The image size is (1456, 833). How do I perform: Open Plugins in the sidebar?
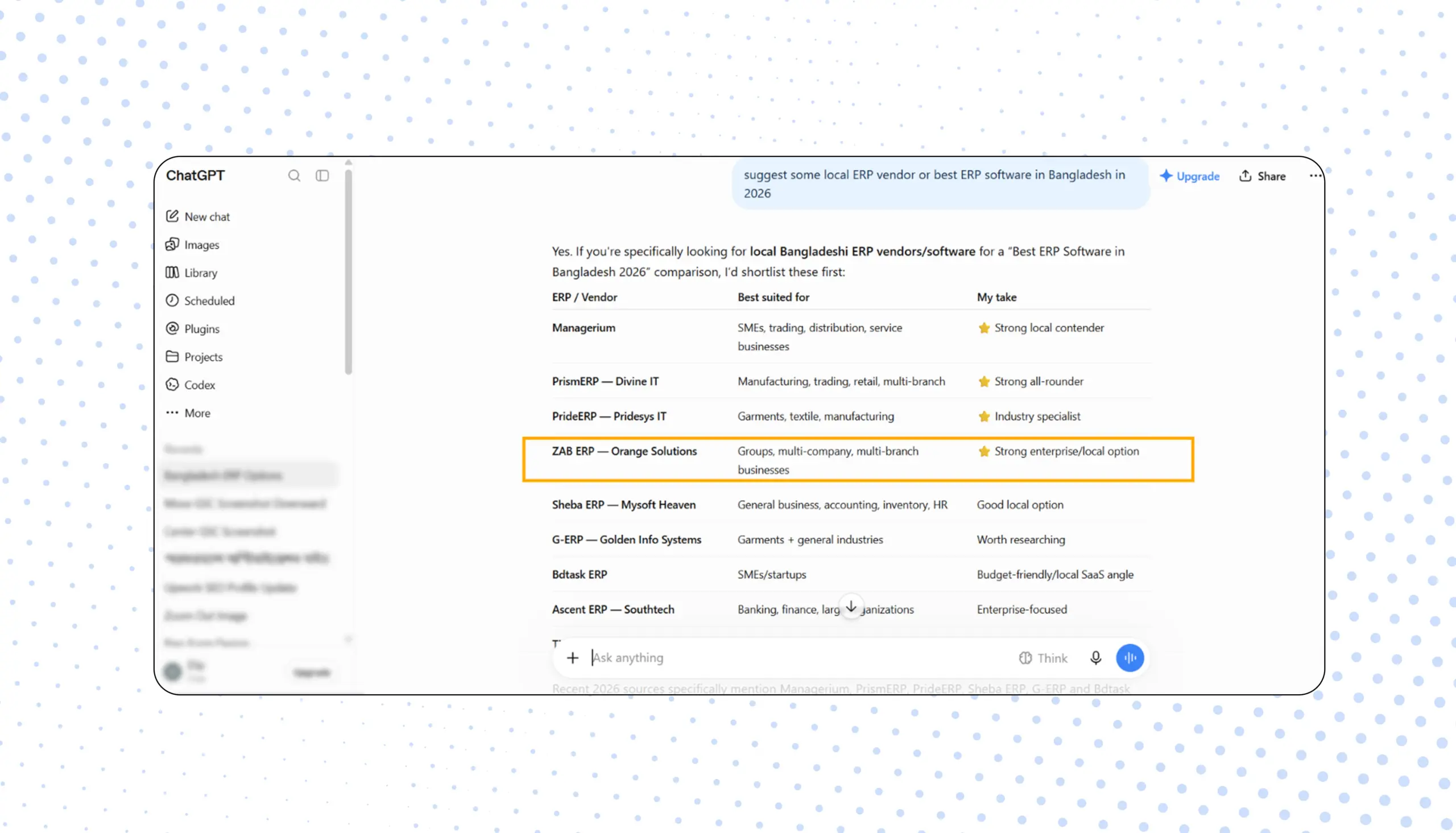point(193,329)
